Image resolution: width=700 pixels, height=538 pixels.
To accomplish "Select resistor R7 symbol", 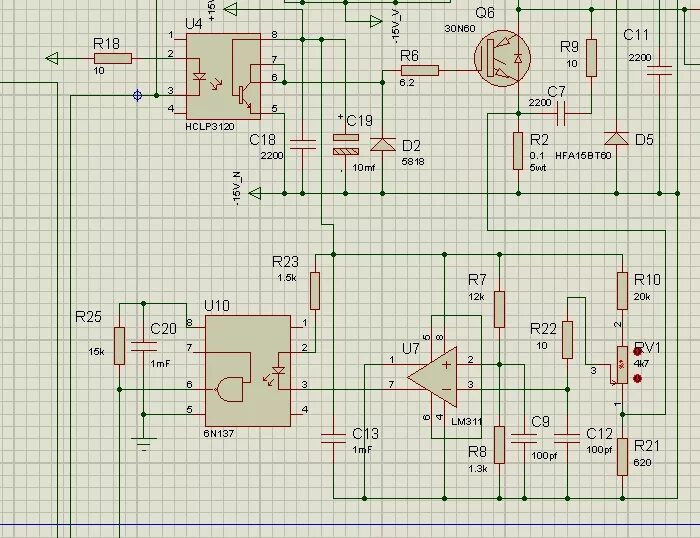I will tap(500, 309).
